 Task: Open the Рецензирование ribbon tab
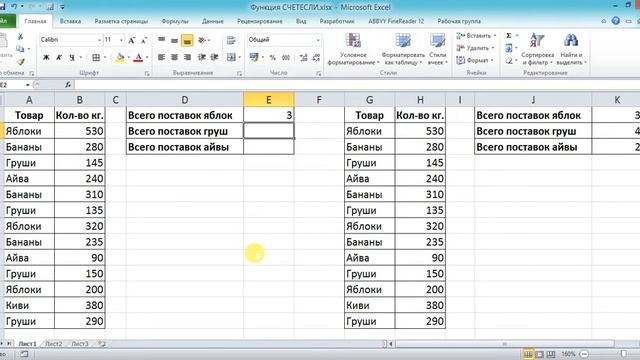260,21
